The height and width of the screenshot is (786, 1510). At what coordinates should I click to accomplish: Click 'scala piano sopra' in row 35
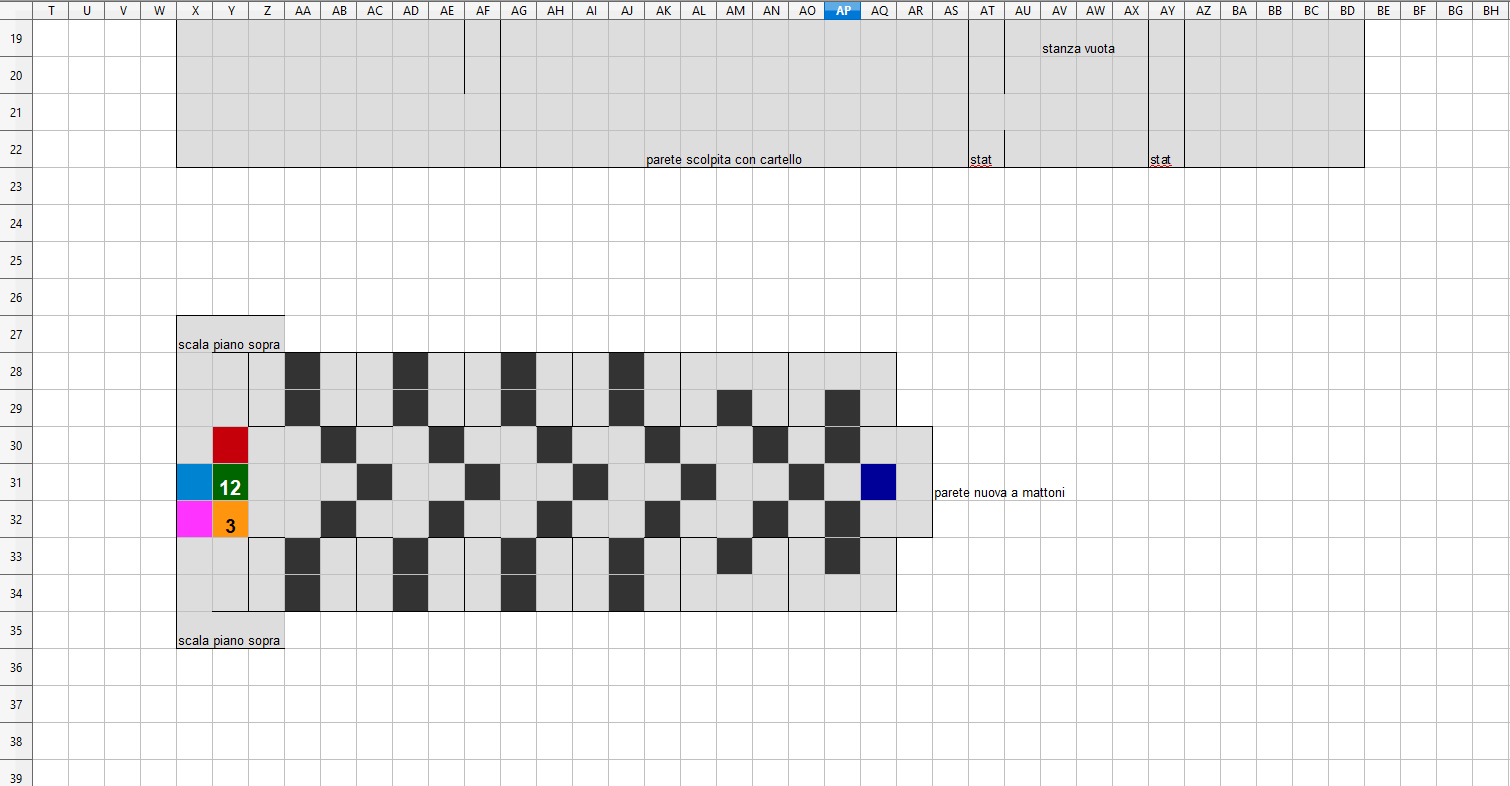pyautogui.click(x=229, y=641)
